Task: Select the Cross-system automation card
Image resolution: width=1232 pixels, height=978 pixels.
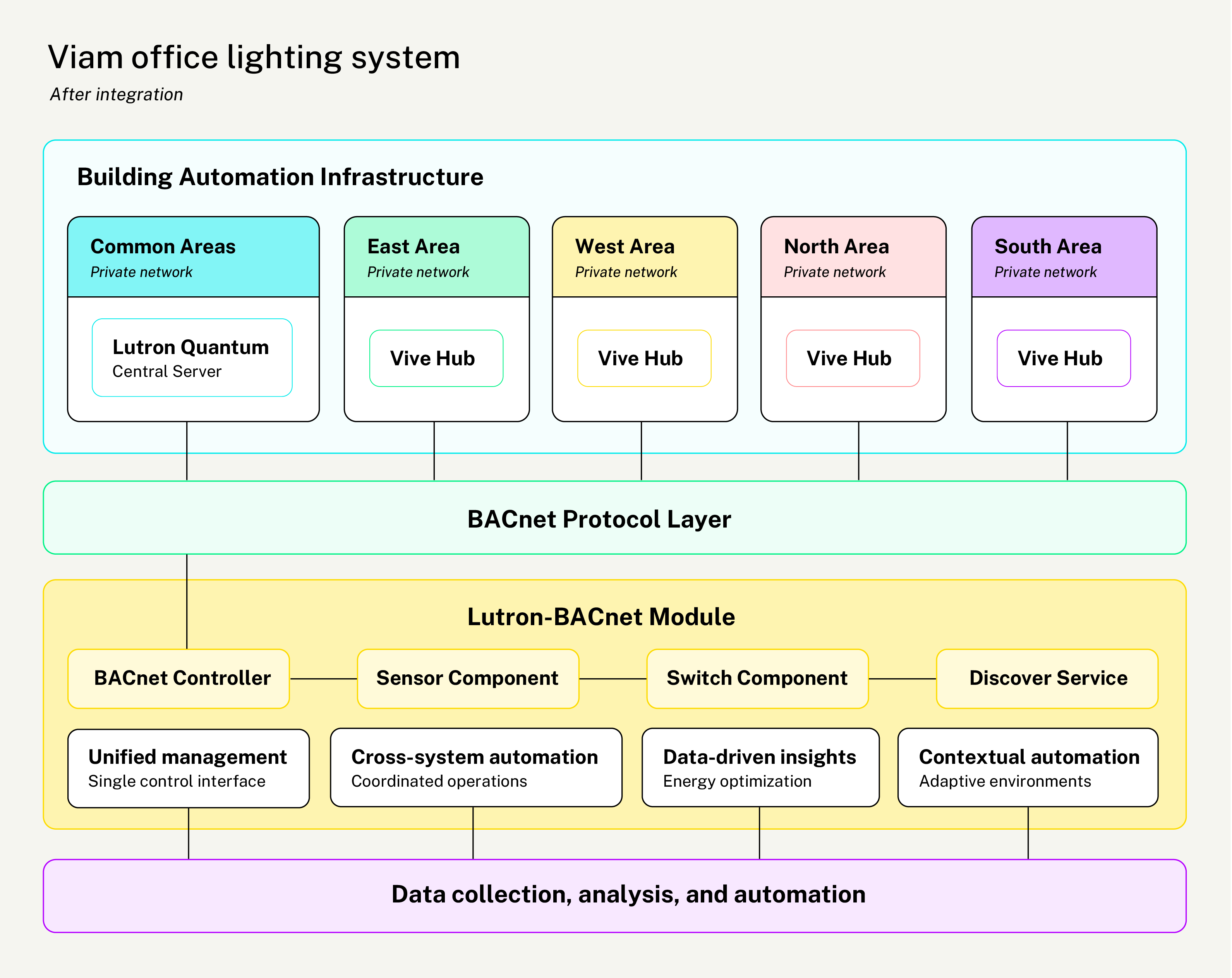Action: click(x=476, y=768)
